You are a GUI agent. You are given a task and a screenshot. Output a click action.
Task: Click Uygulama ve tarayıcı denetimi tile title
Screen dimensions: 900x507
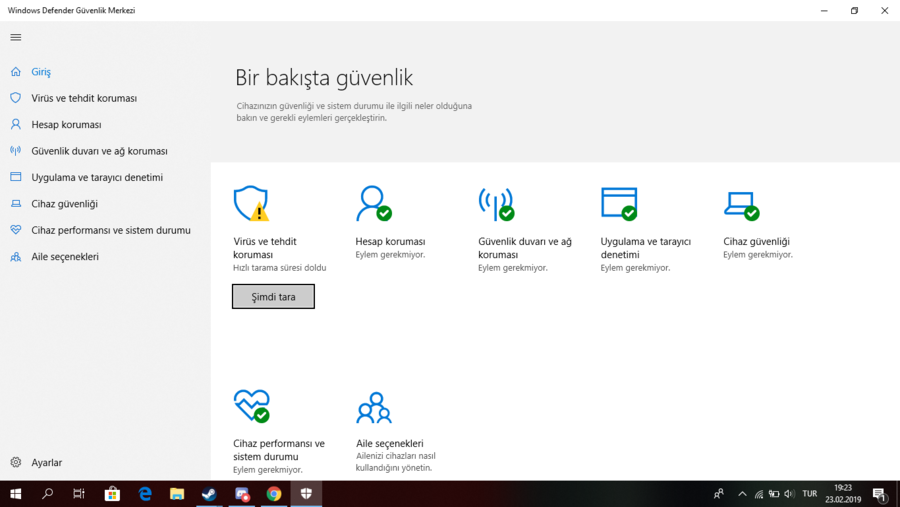(646, 248)
